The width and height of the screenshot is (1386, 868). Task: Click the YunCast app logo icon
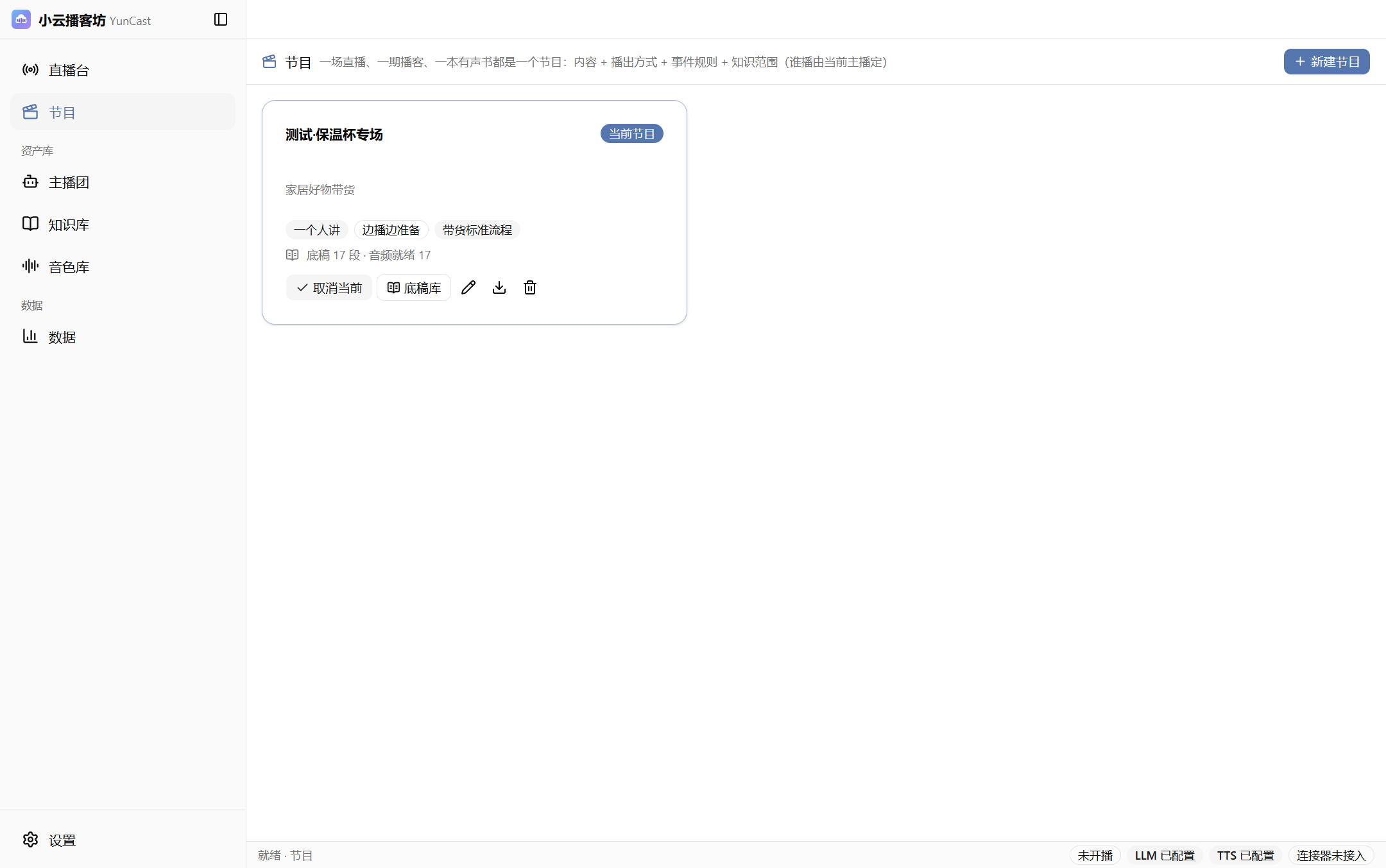(21, 20)
